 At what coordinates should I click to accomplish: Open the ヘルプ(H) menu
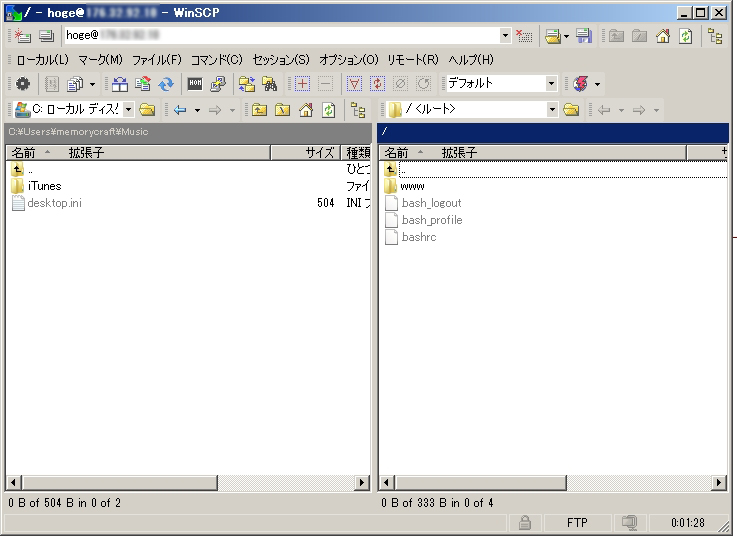471,60
